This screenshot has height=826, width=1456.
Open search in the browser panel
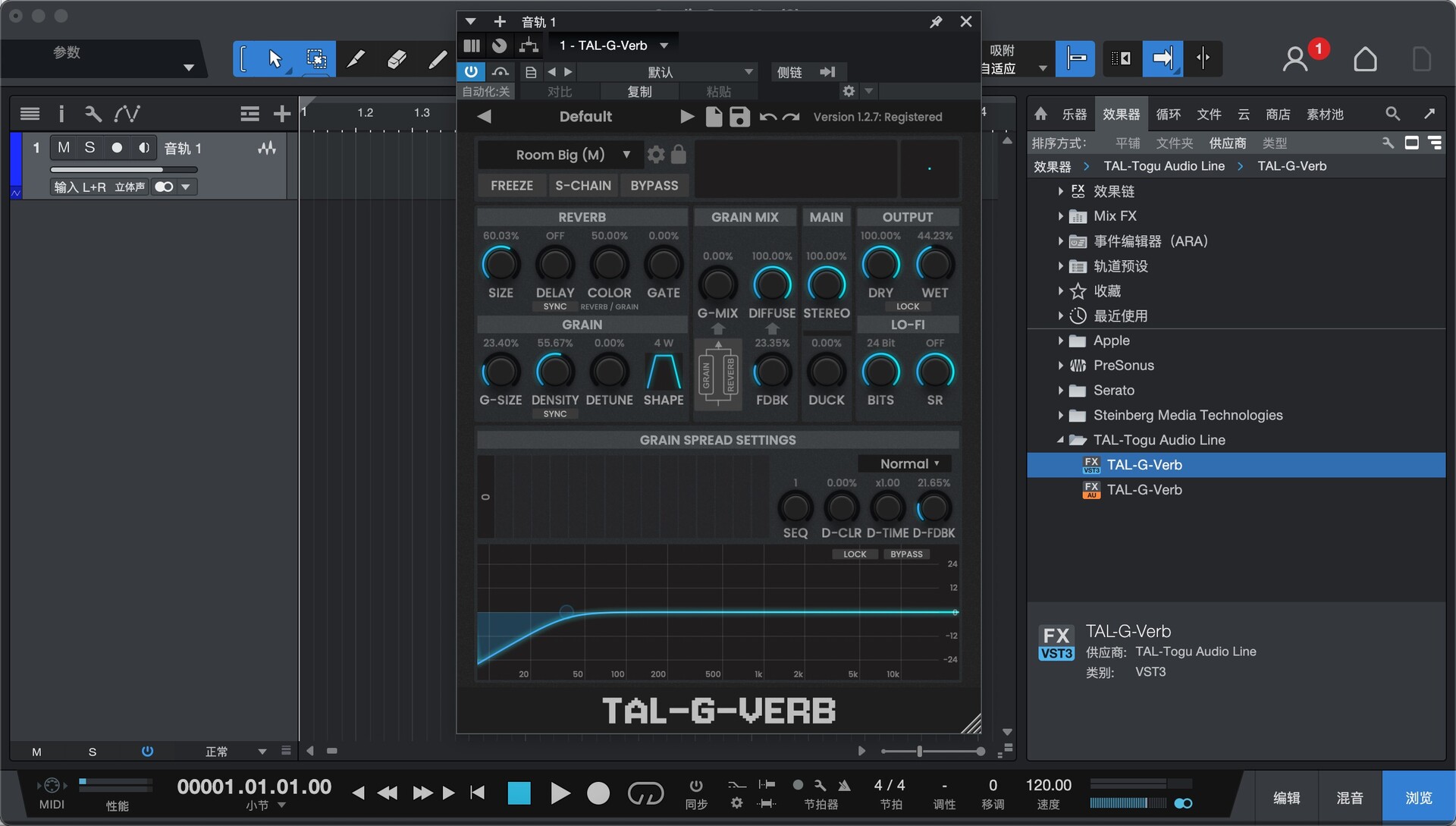[1392, 114]
